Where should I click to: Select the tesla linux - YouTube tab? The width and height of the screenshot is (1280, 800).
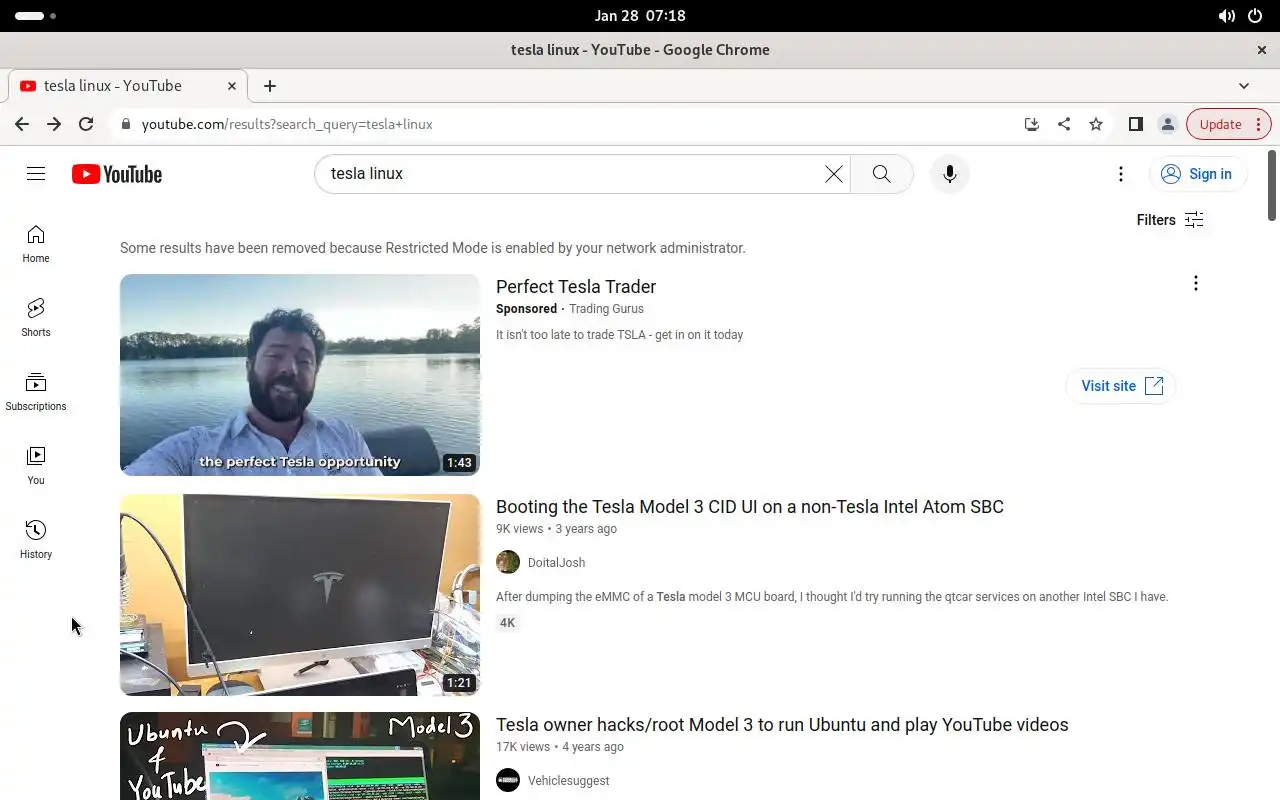pos(127,86)
